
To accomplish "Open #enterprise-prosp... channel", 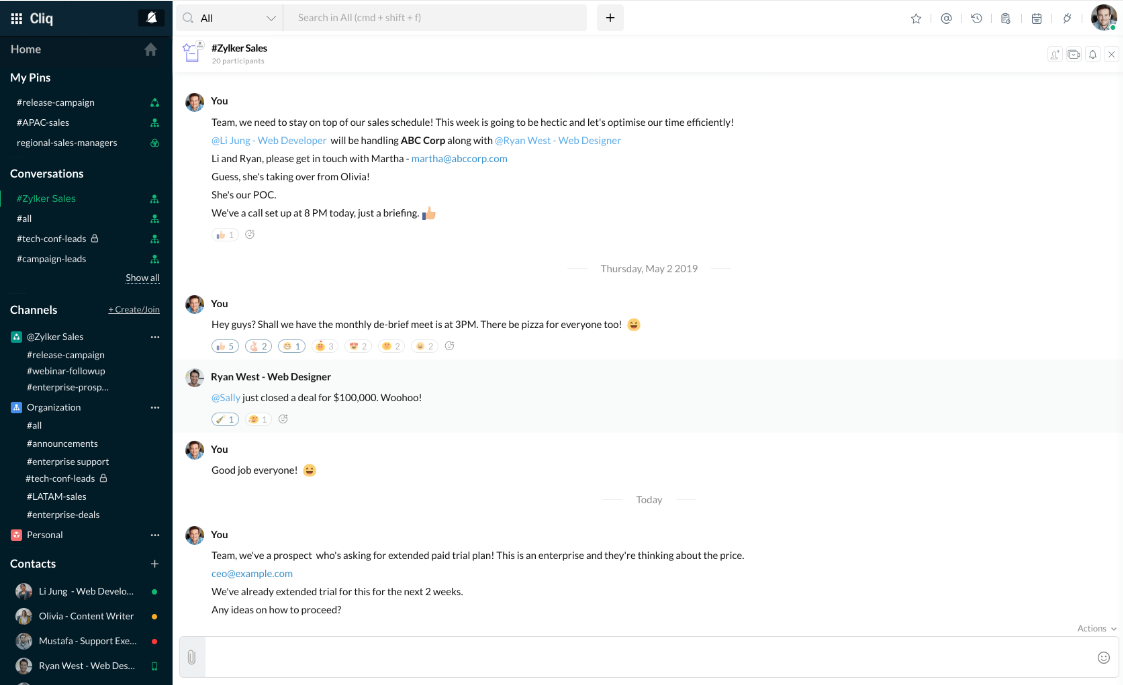I will [67, 388].
